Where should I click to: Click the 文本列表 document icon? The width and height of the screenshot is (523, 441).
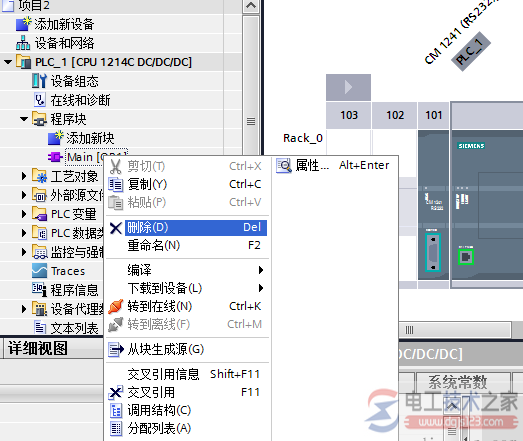[40, 328]
